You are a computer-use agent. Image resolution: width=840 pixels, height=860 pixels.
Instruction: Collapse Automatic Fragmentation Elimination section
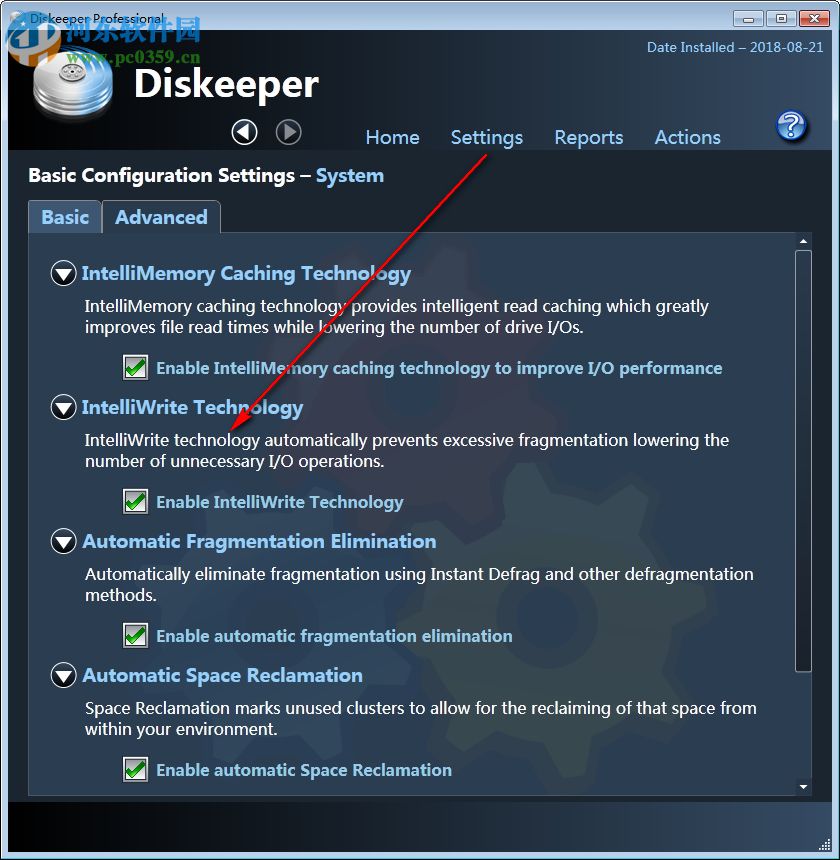click(x=63, y=541)
